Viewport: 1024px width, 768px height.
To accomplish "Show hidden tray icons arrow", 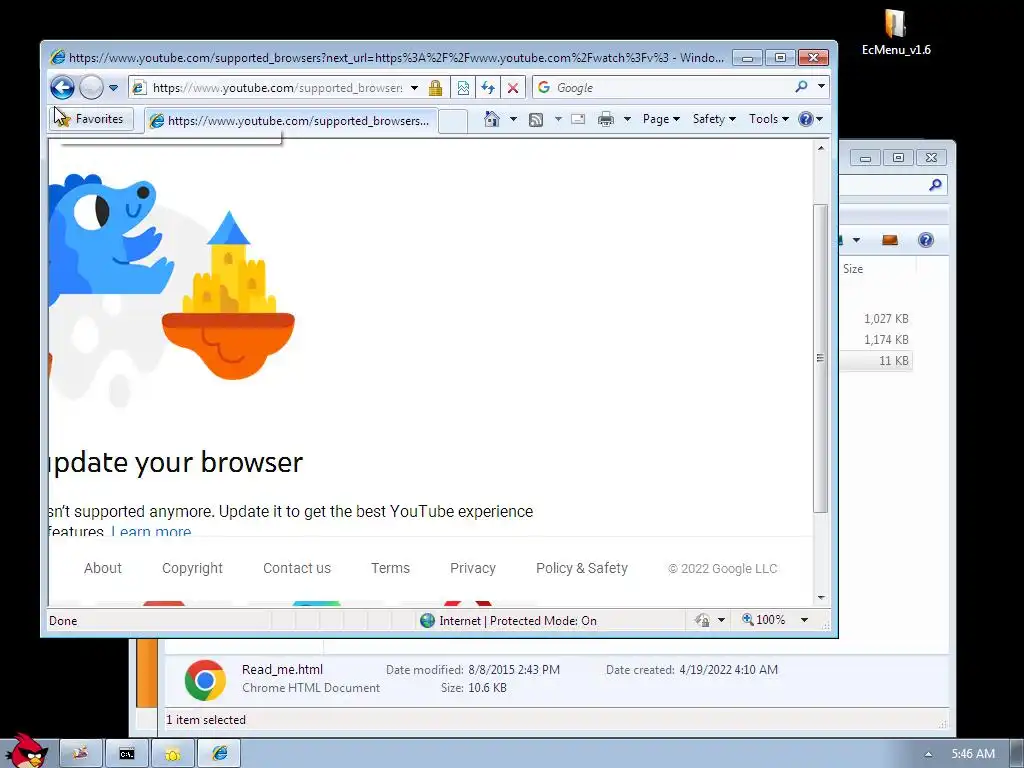I will tap(928, 754).
